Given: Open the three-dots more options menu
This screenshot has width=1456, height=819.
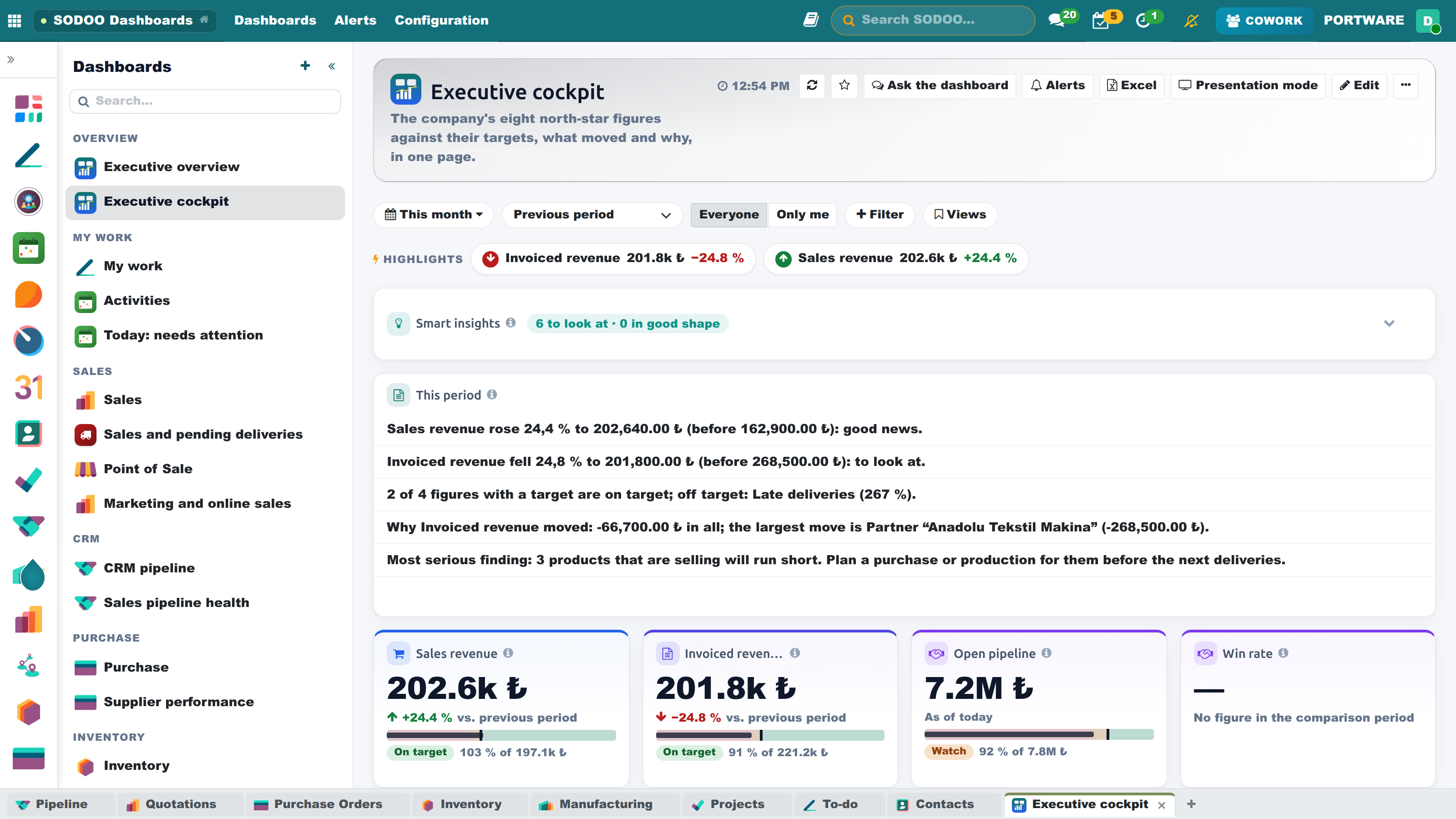Looking at the screenshot, I should pyautogui.click(x=1405, y=86).
